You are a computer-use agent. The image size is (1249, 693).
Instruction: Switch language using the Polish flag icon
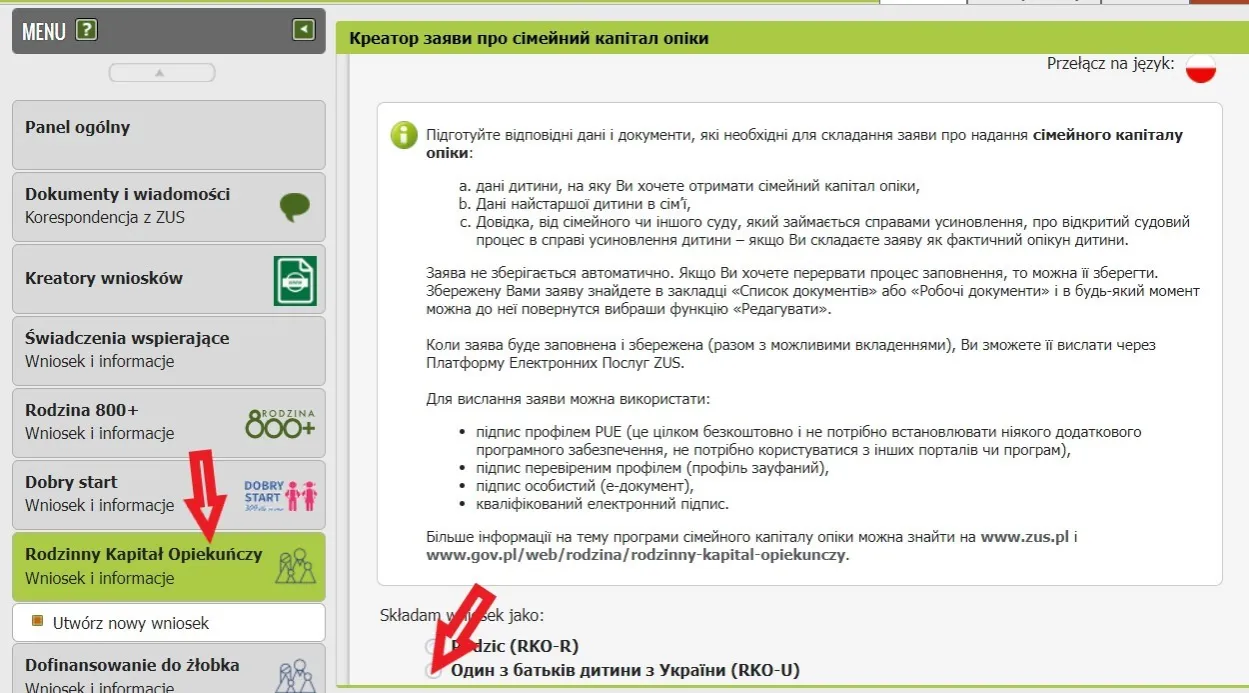coord(1199,68)
